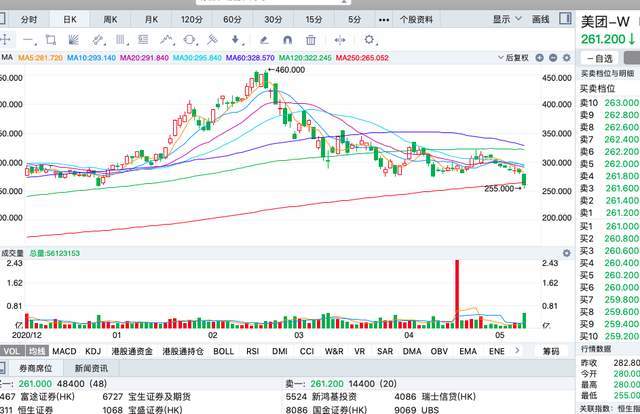This screenshot has height=414, width=640.
Task: Select the ENE indicator
Action: pos(497,351)
